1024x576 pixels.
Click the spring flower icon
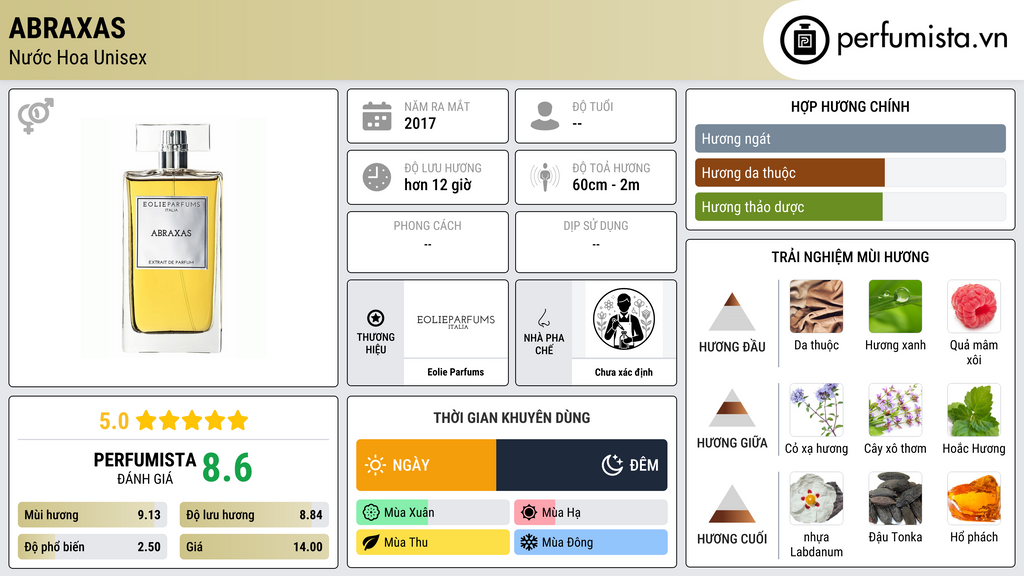tap(371, 513)
